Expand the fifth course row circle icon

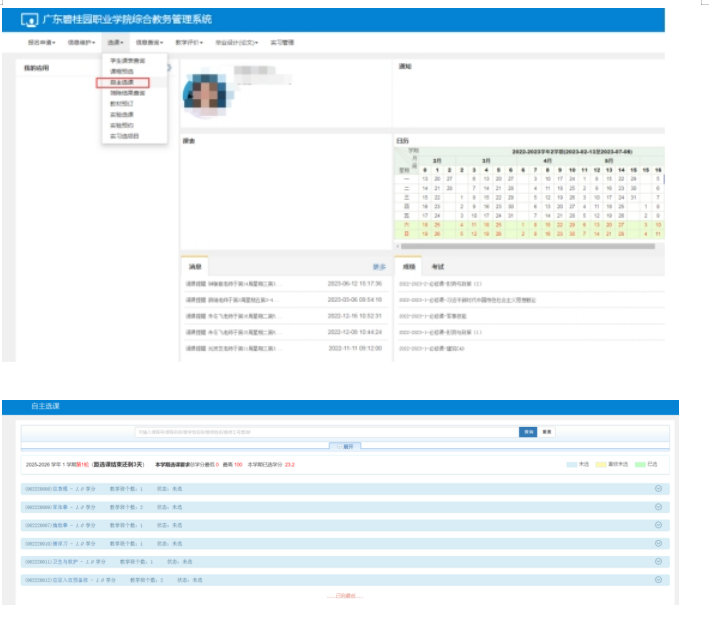[x=658, y=561]
